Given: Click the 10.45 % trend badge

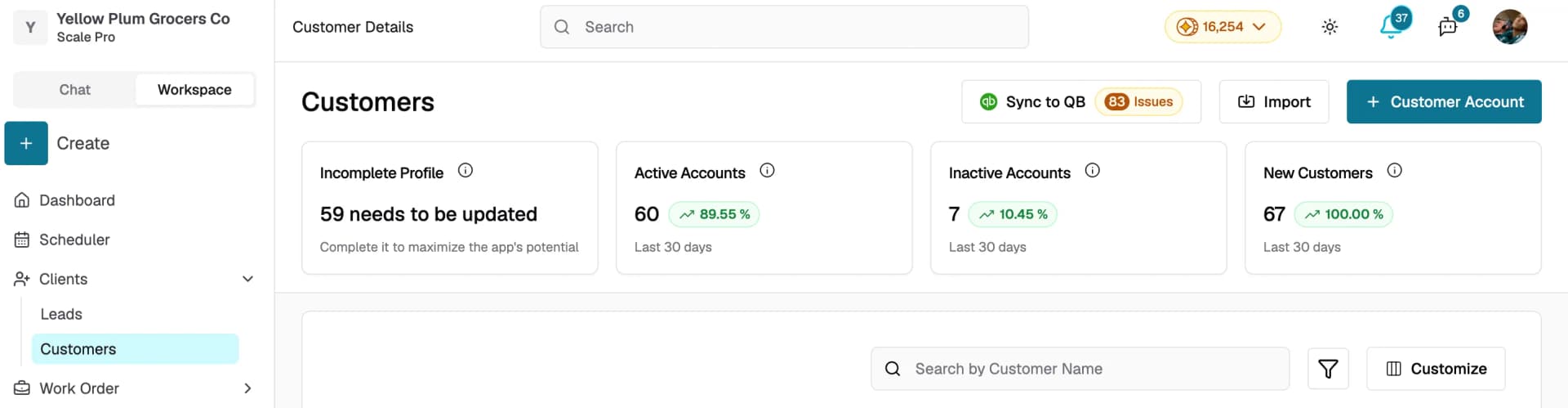Looking at the screenshot, I should tap(1013, 214).
